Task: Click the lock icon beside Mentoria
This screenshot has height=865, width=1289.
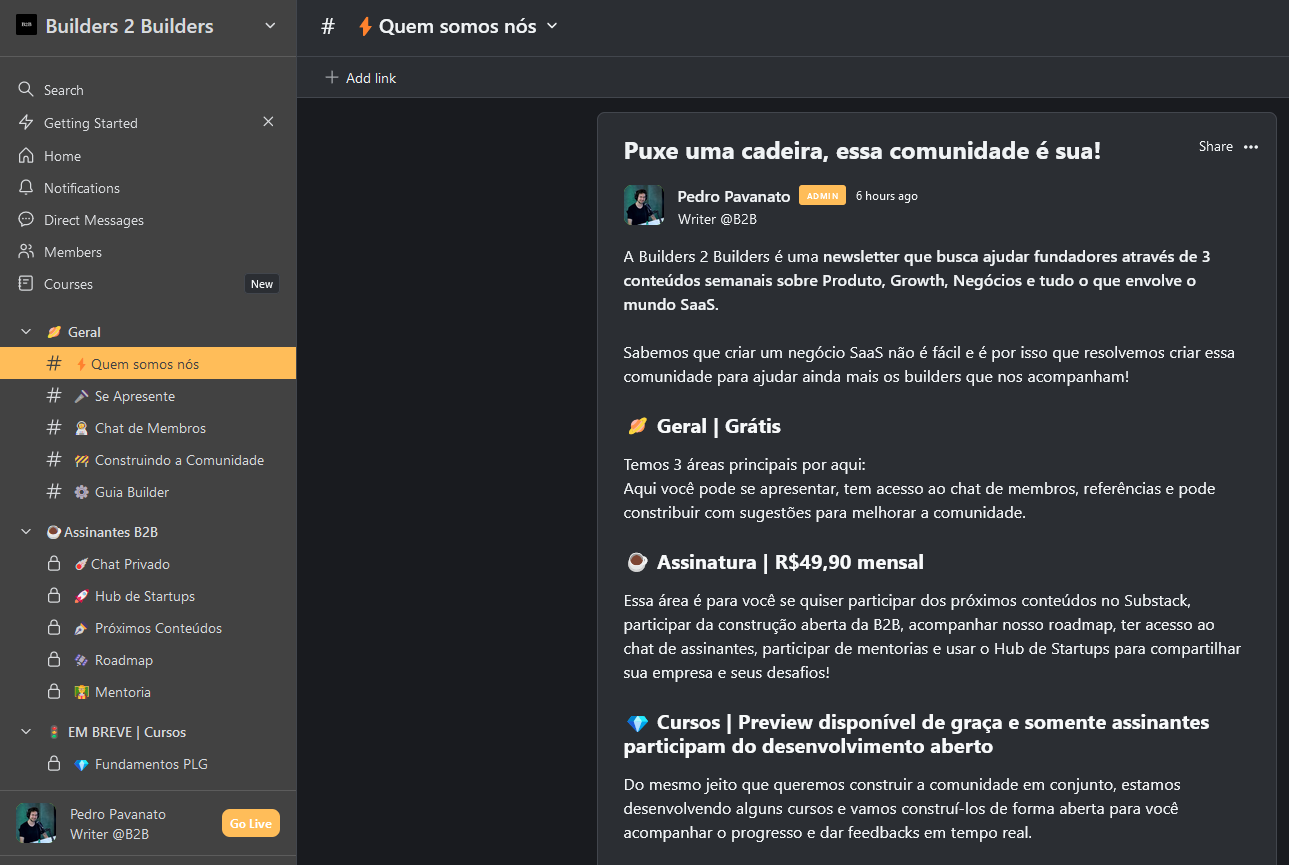Action: 55,692
